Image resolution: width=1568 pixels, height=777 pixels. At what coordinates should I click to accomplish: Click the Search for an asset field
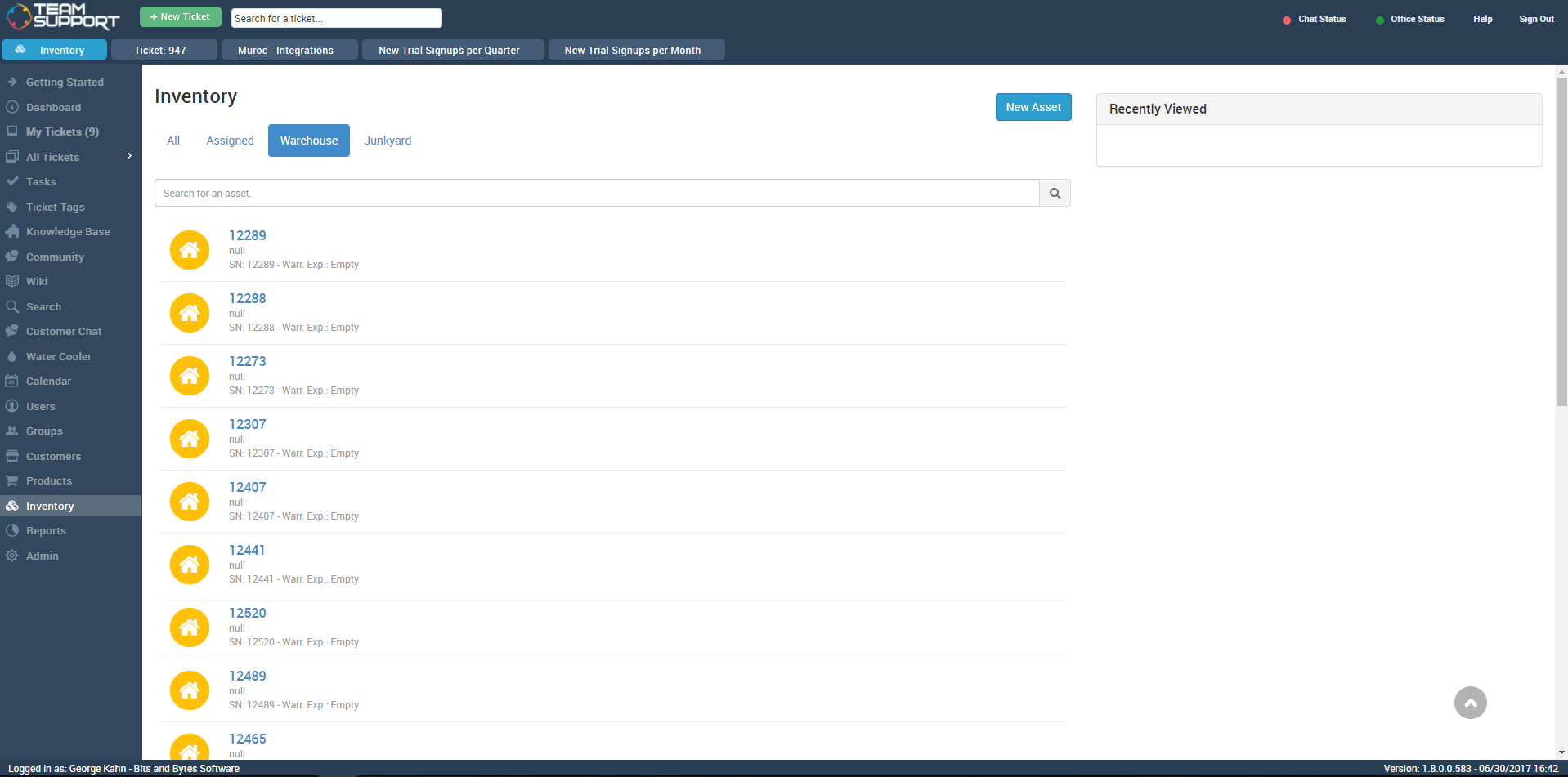[597, 193]
